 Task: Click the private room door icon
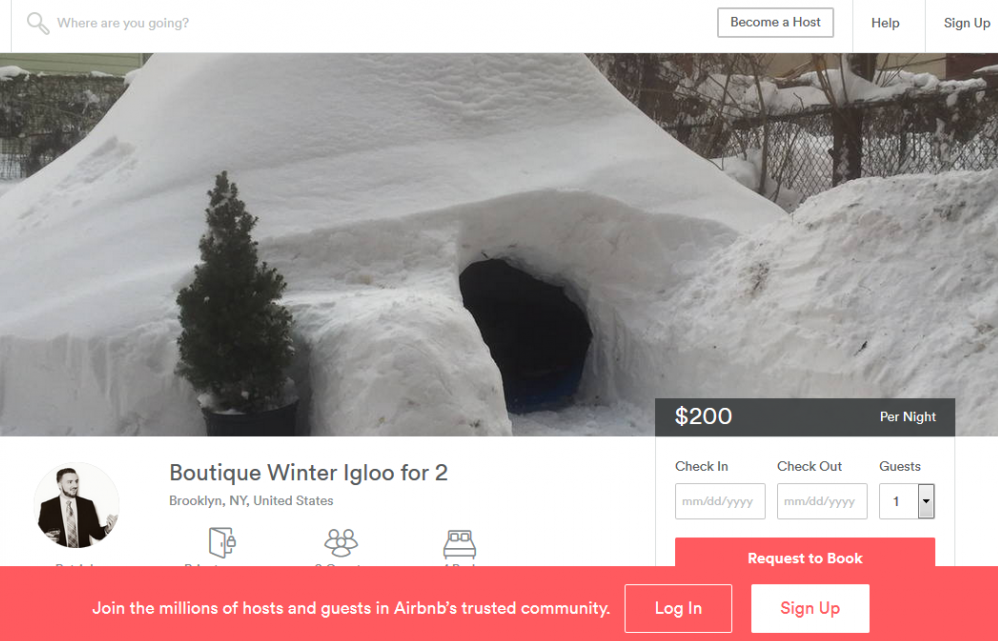click(x=222, y=542)
